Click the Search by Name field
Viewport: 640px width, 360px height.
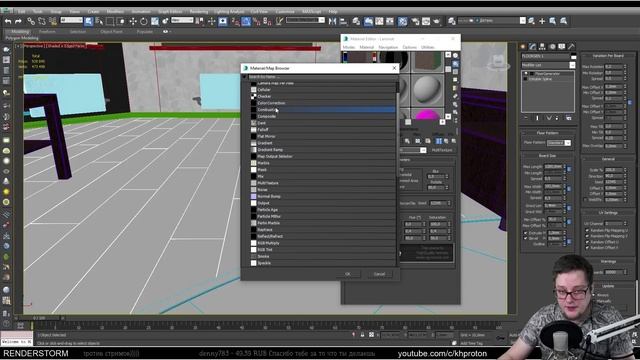coord(322,77)
